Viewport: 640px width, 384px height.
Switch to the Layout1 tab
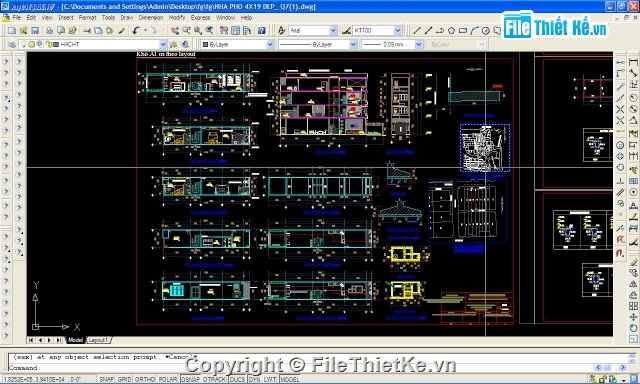pyautogui.click(x=98, y=340)
